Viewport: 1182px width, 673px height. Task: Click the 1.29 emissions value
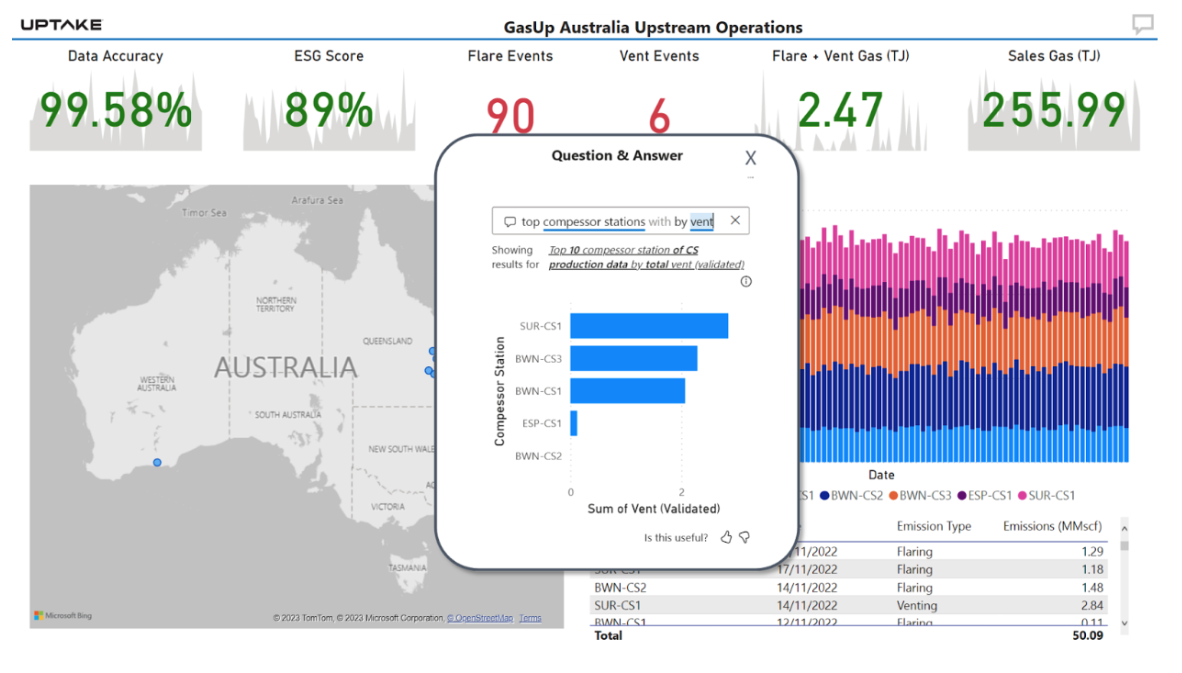(x=1092, y=552)
